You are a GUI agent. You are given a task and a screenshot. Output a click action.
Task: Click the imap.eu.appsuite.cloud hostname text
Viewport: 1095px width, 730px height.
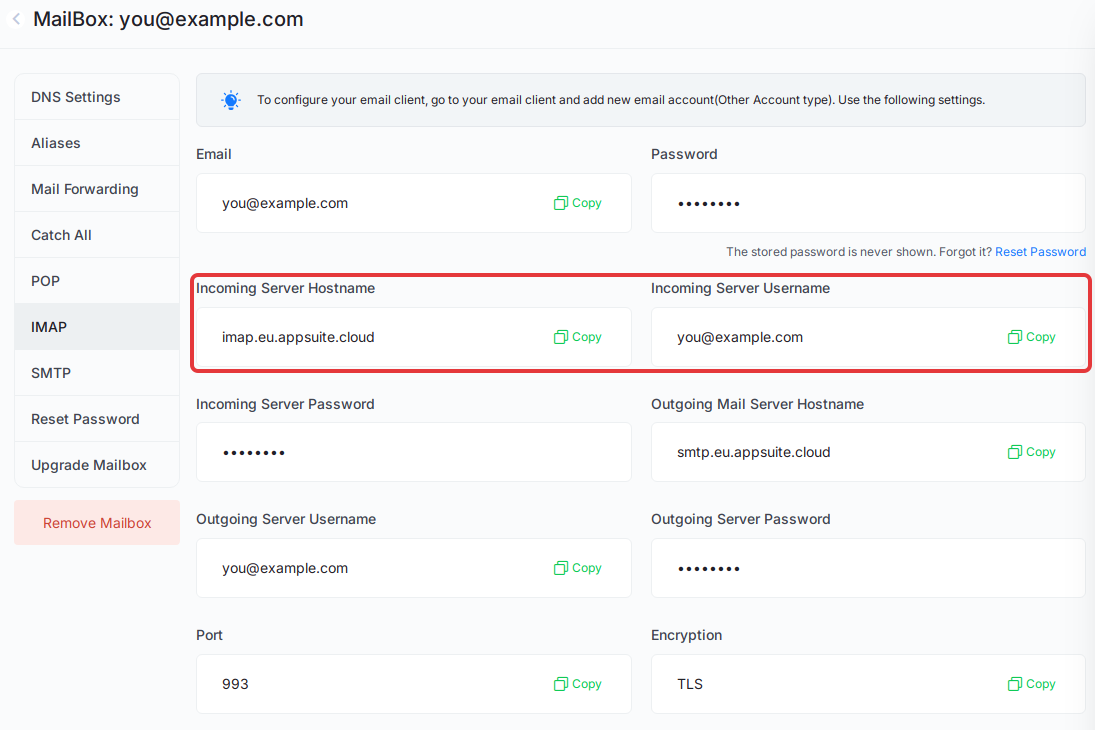pyautogui.click(x=298, y=338)
